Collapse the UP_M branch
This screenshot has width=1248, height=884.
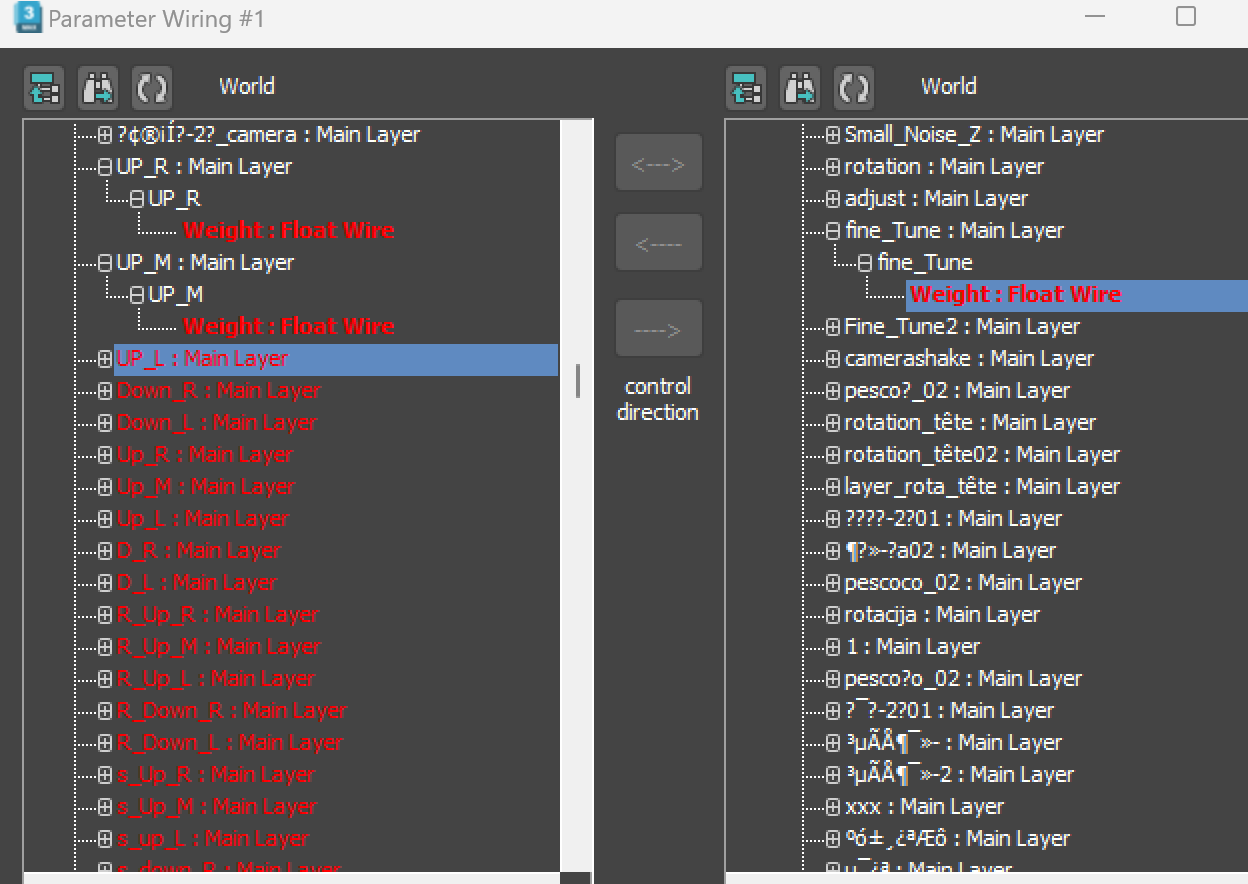[x=106, y=262]
